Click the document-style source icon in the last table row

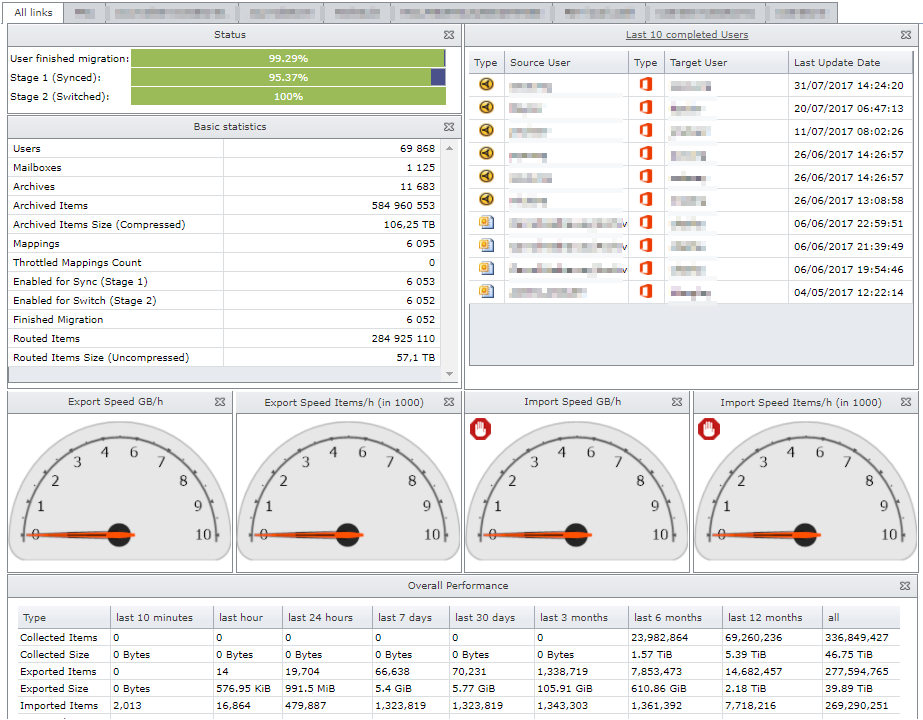coord(486,291)
